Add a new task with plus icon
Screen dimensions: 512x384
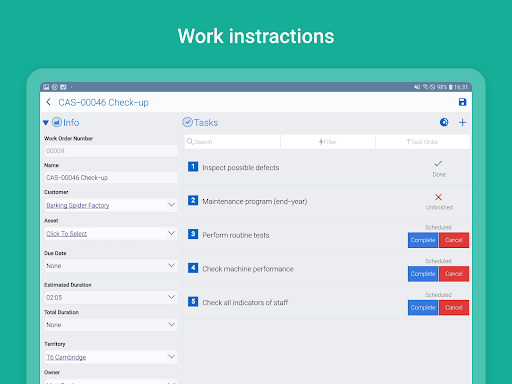(462, 122)
